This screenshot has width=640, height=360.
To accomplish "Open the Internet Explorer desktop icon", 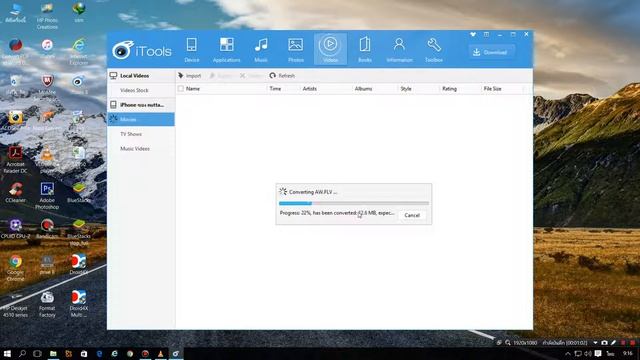I will [78, 52].
